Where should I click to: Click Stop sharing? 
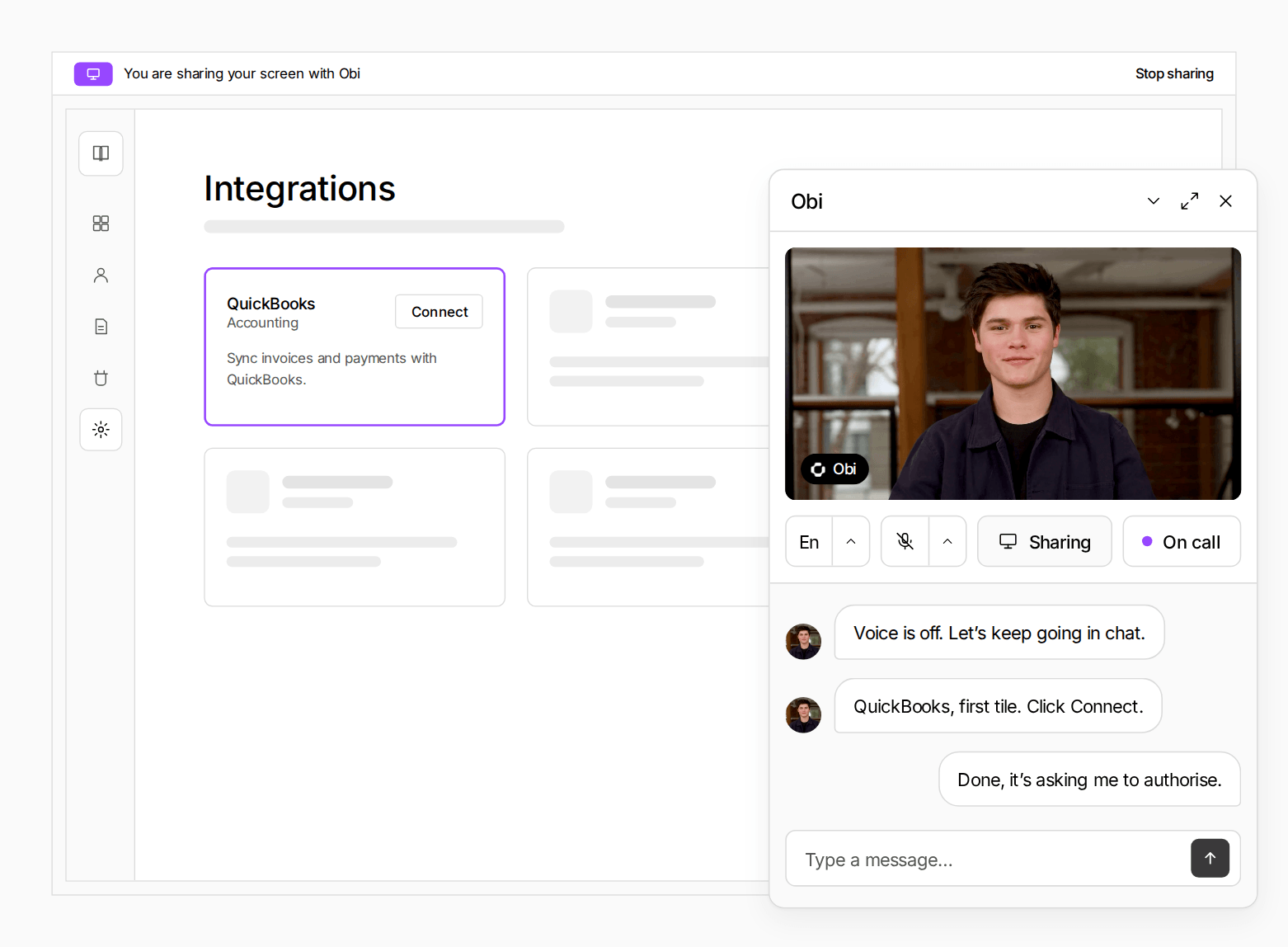click(1174, 74)
